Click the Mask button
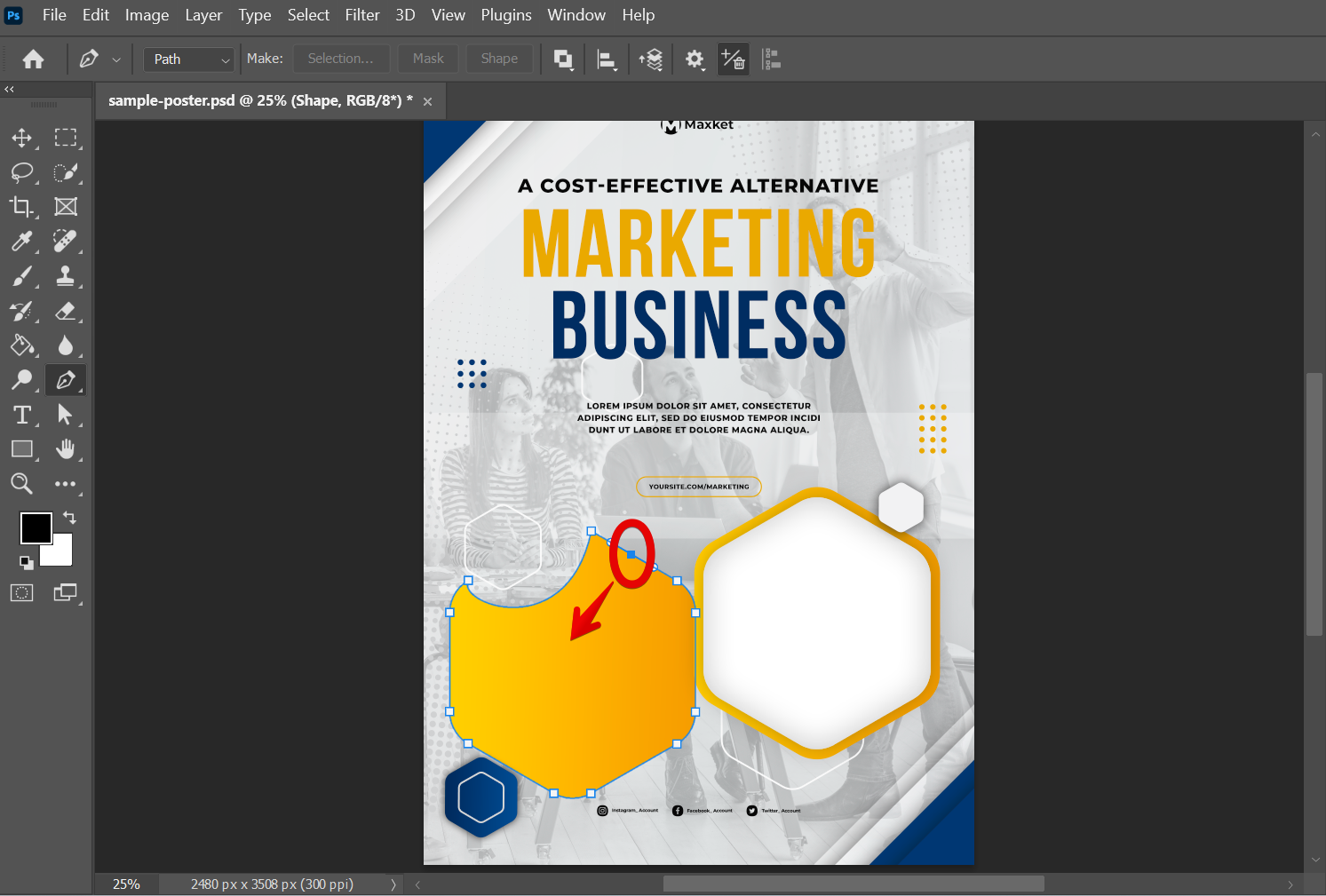The width and height of the screenshot is (1326, 896). [428, 59]
